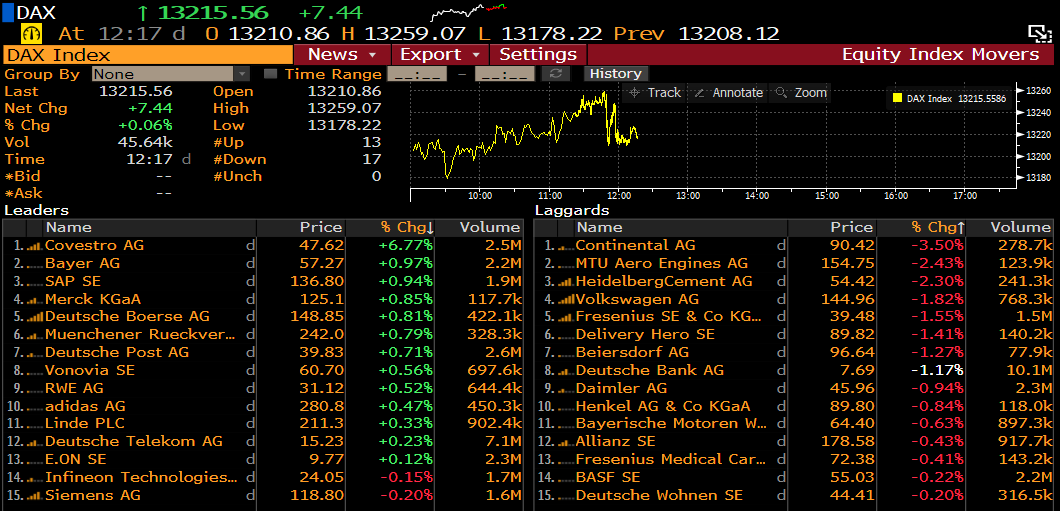Click the bar-chart icon beside Deutsche Bank AG
The height and width of the screenshot is (511, 1060).
pyautogui.click(x=565, y=370)
